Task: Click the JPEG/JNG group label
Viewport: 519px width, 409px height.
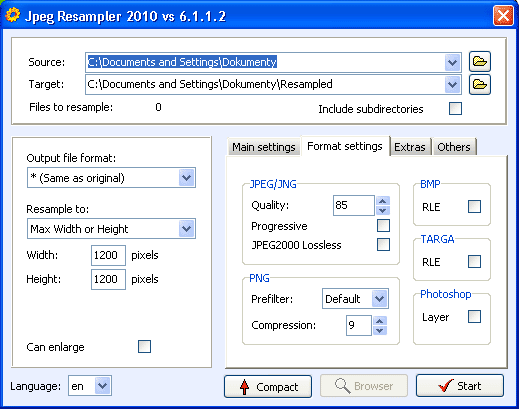Action: tap(273, 184)
